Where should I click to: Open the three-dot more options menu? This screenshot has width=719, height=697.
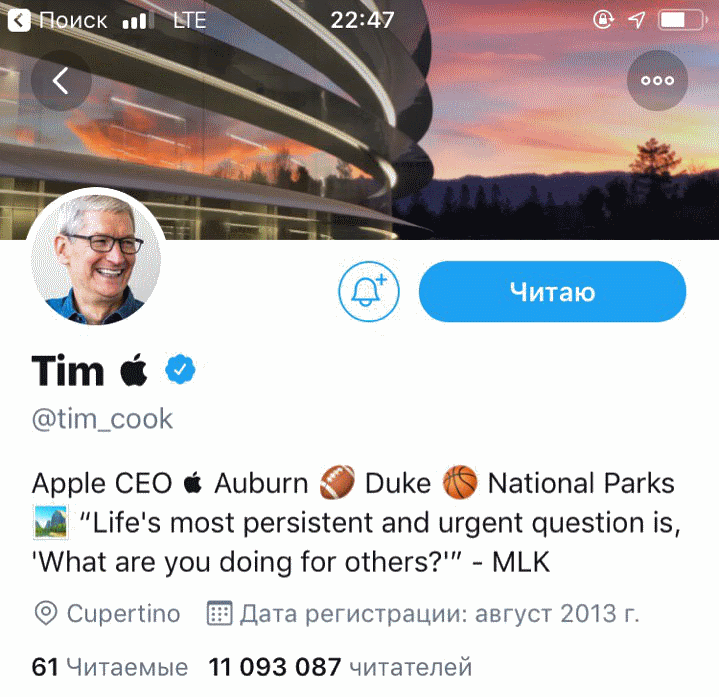[657, 80]
